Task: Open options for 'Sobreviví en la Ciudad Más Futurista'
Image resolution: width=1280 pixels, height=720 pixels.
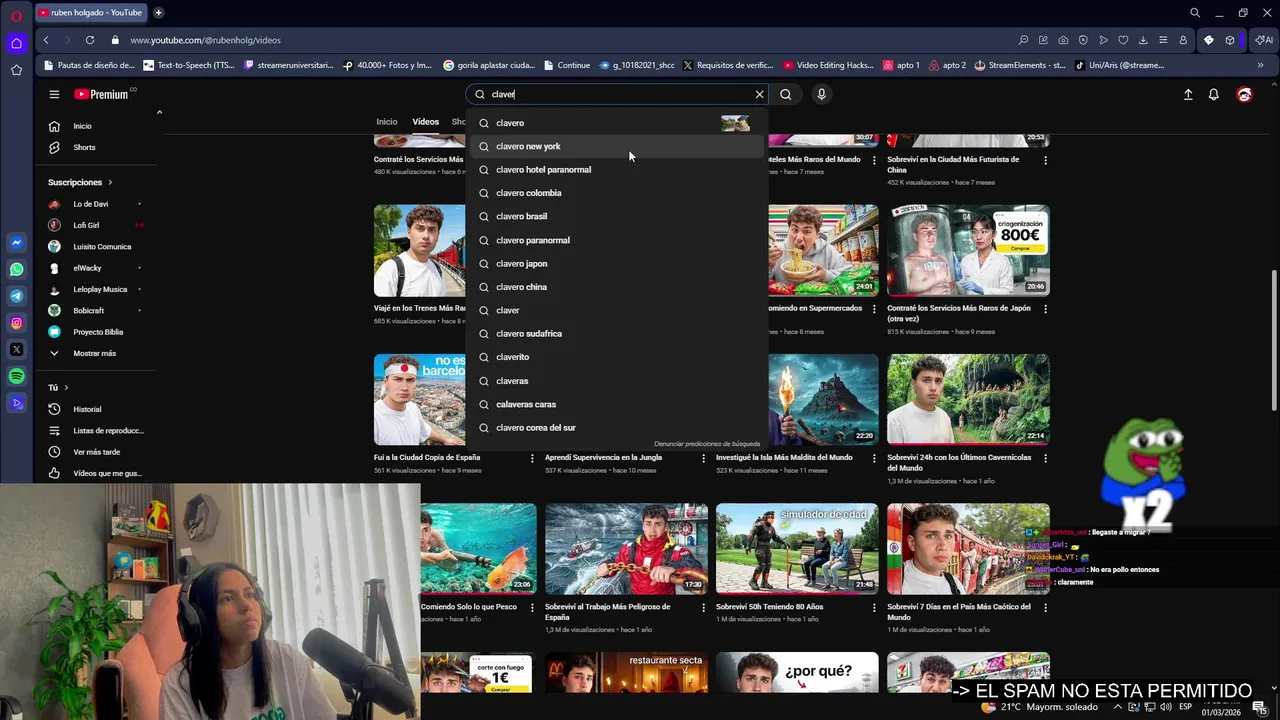Action: [1046, 160]
